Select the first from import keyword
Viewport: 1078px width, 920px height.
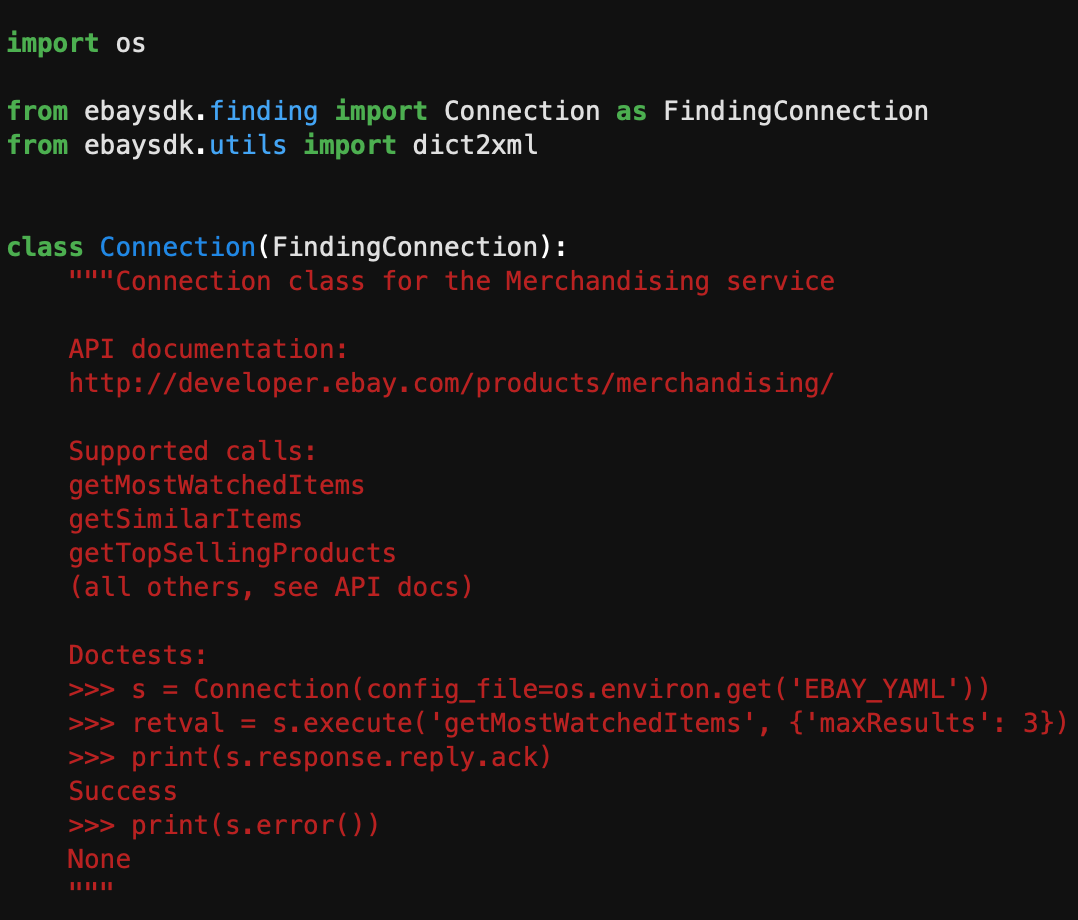[37, 110]
